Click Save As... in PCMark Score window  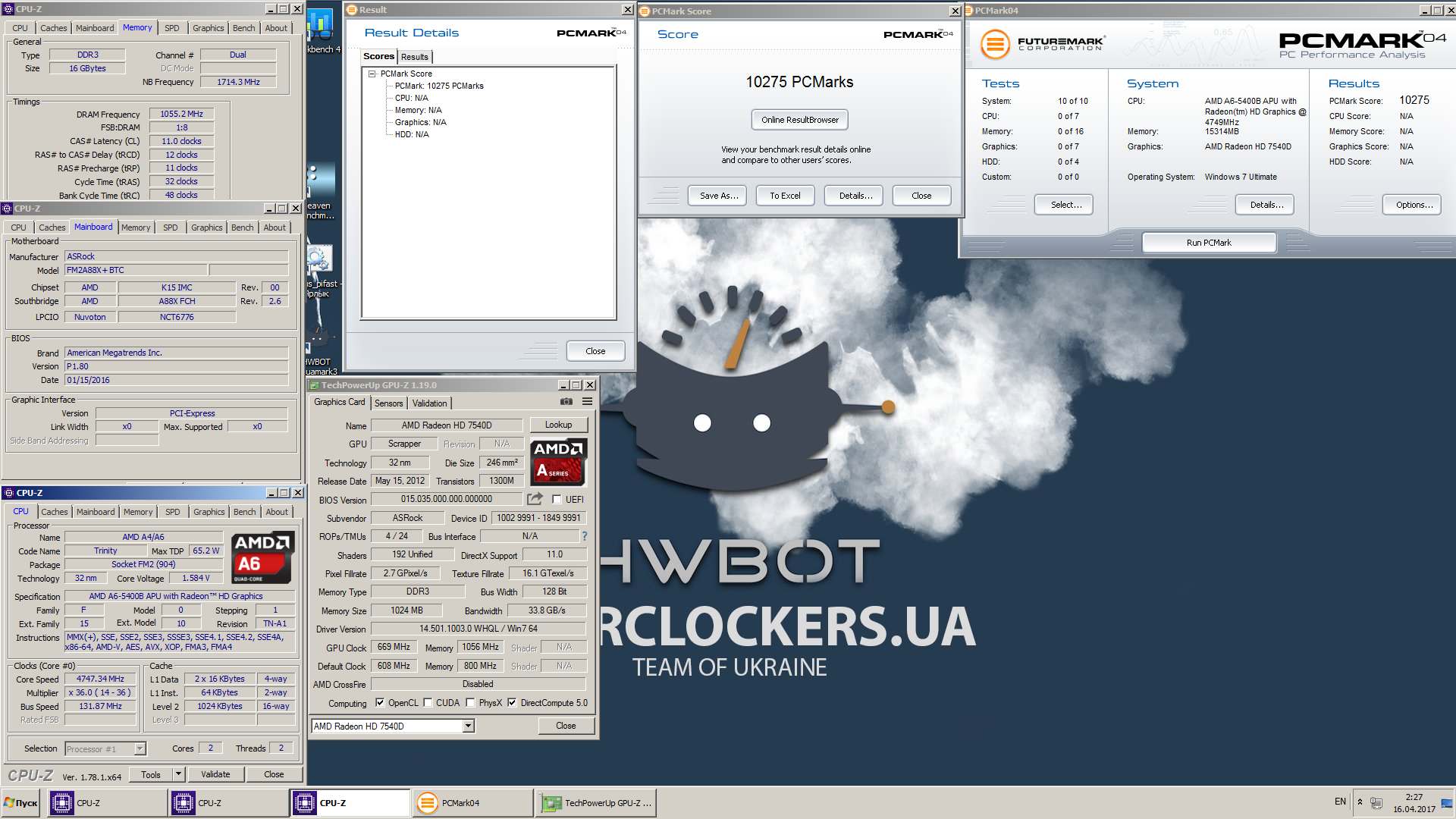[718, 196]
